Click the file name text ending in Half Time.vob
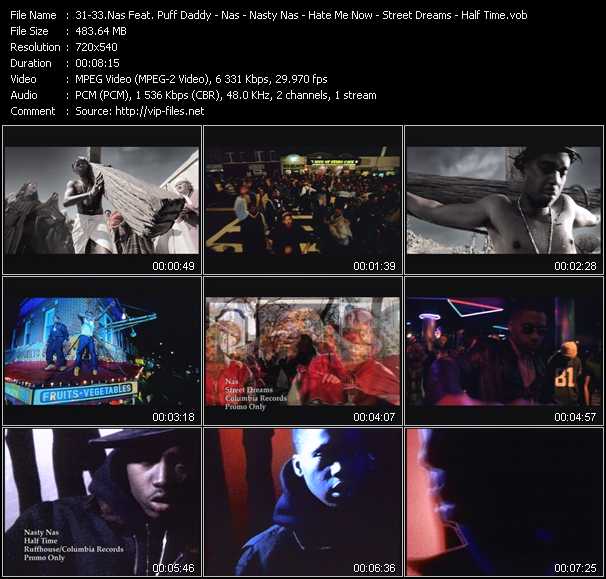606x579 pixels. [x=301, y=15]
